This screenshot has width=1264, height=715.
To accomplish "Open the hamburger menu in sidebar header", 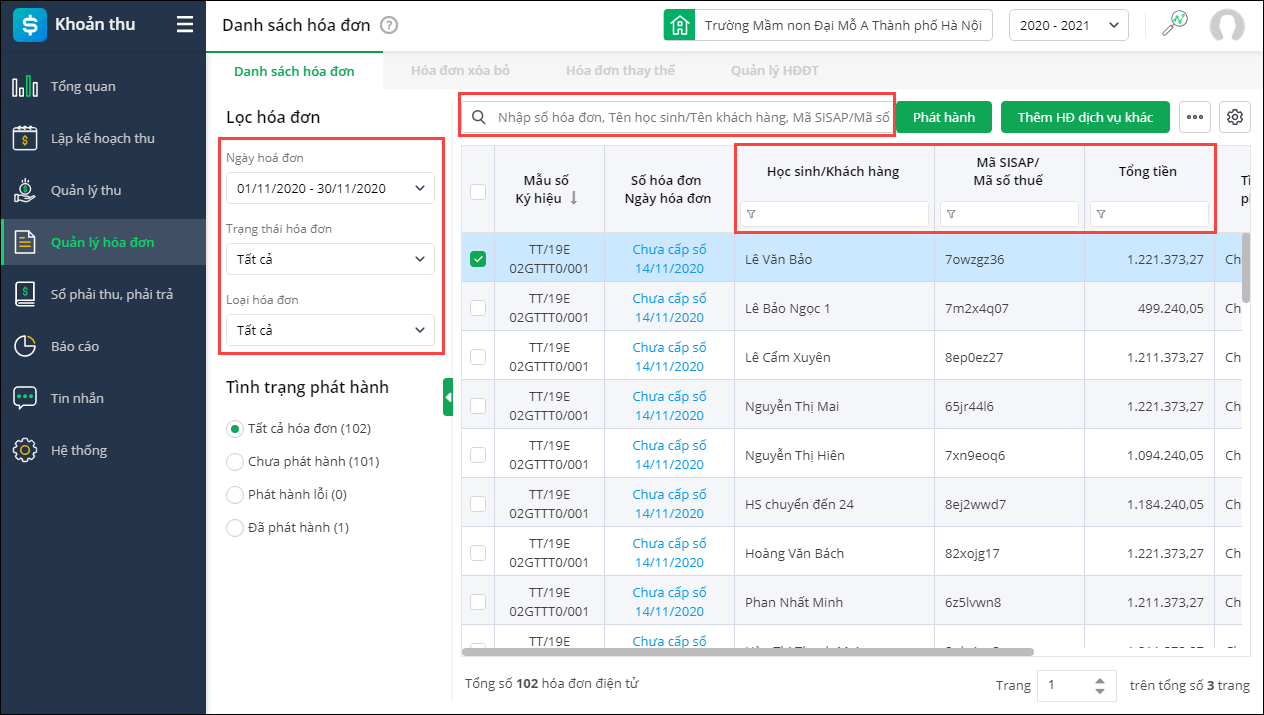I will click(184, 25).
